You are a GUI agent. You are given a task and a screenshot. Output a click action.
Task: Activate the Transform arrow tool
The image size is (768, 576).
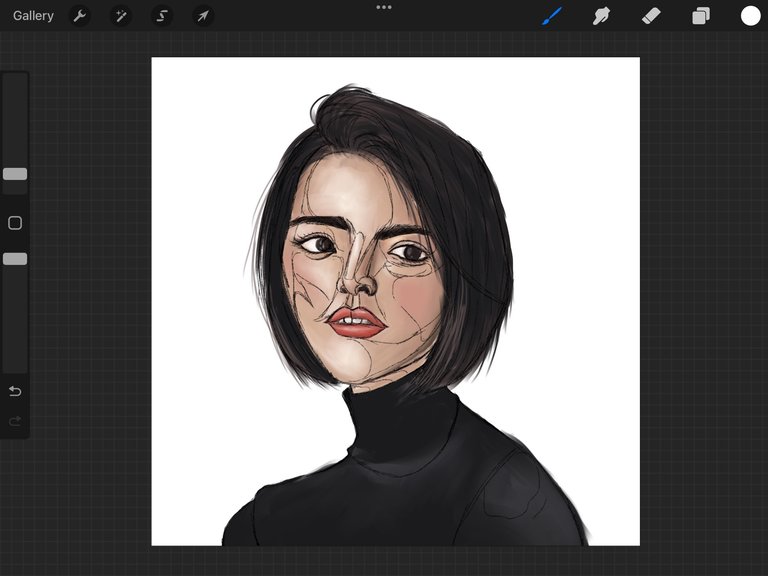tap(203, 16)
